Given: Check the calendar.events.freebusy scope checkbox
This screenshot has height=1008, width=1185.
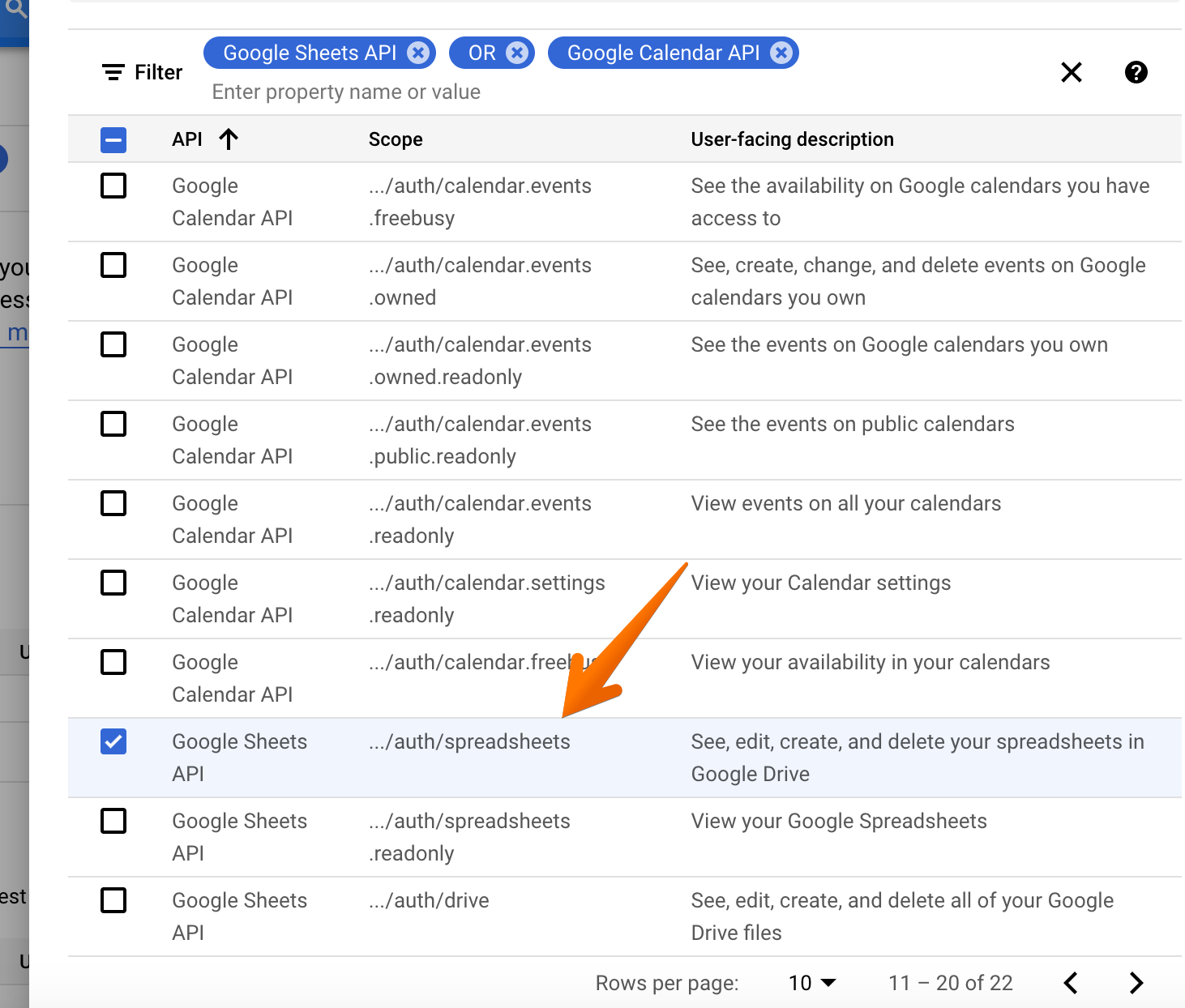Looking at the screenshot, I should [x=113, y=186].
